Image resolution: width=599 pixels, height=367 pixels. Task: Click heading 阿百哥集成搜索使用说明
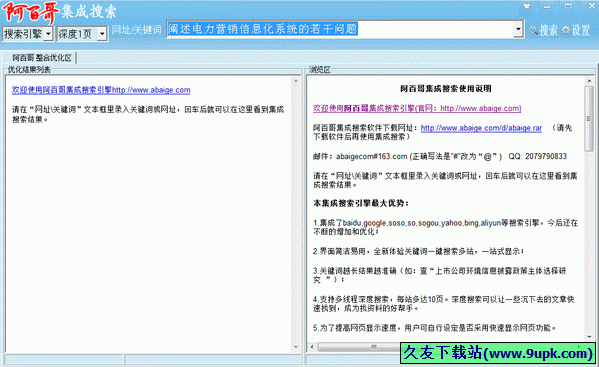point(445,89)
